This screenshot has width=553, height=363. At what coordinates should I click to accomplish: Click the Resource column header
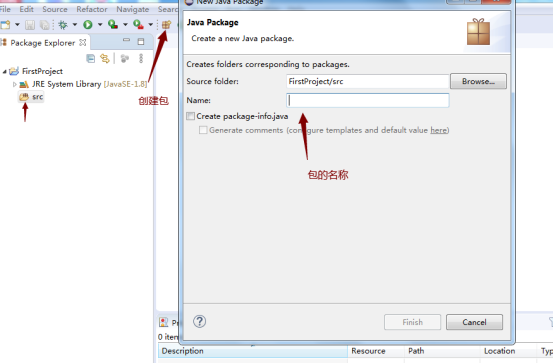click(376, 351)
